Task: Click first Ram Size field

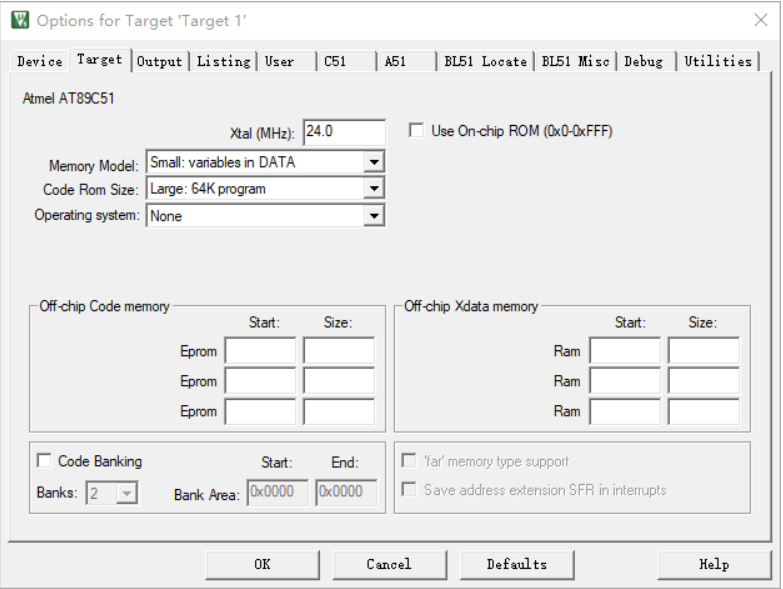Action: click(704, 351)
